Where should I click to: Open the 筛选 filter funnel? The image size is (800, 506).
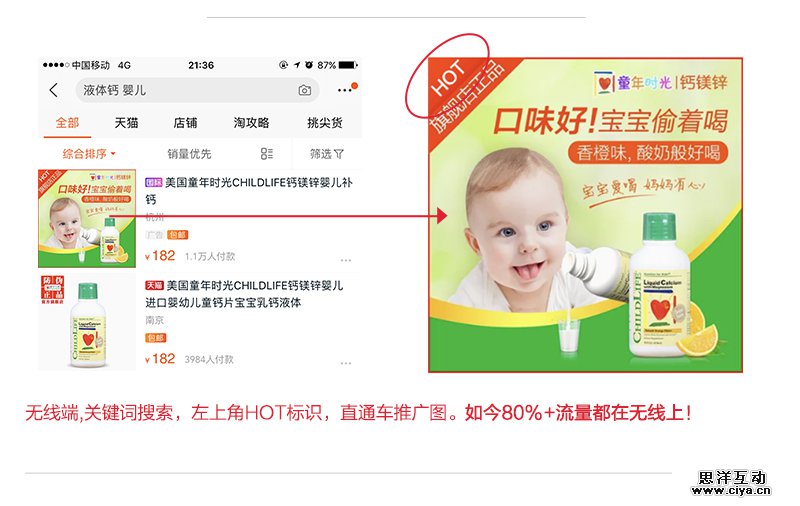[327, 154]
